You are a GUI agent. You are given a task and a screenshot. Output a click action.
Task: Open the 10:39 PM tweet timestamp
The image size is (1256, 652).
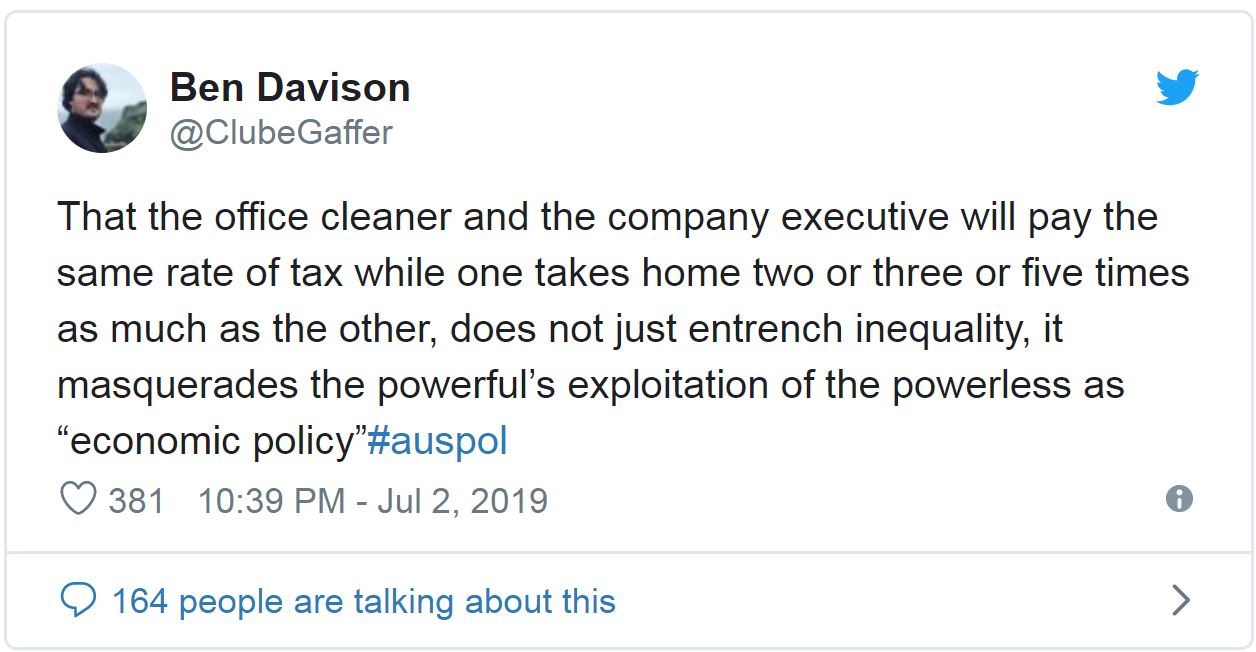point(271,500)
